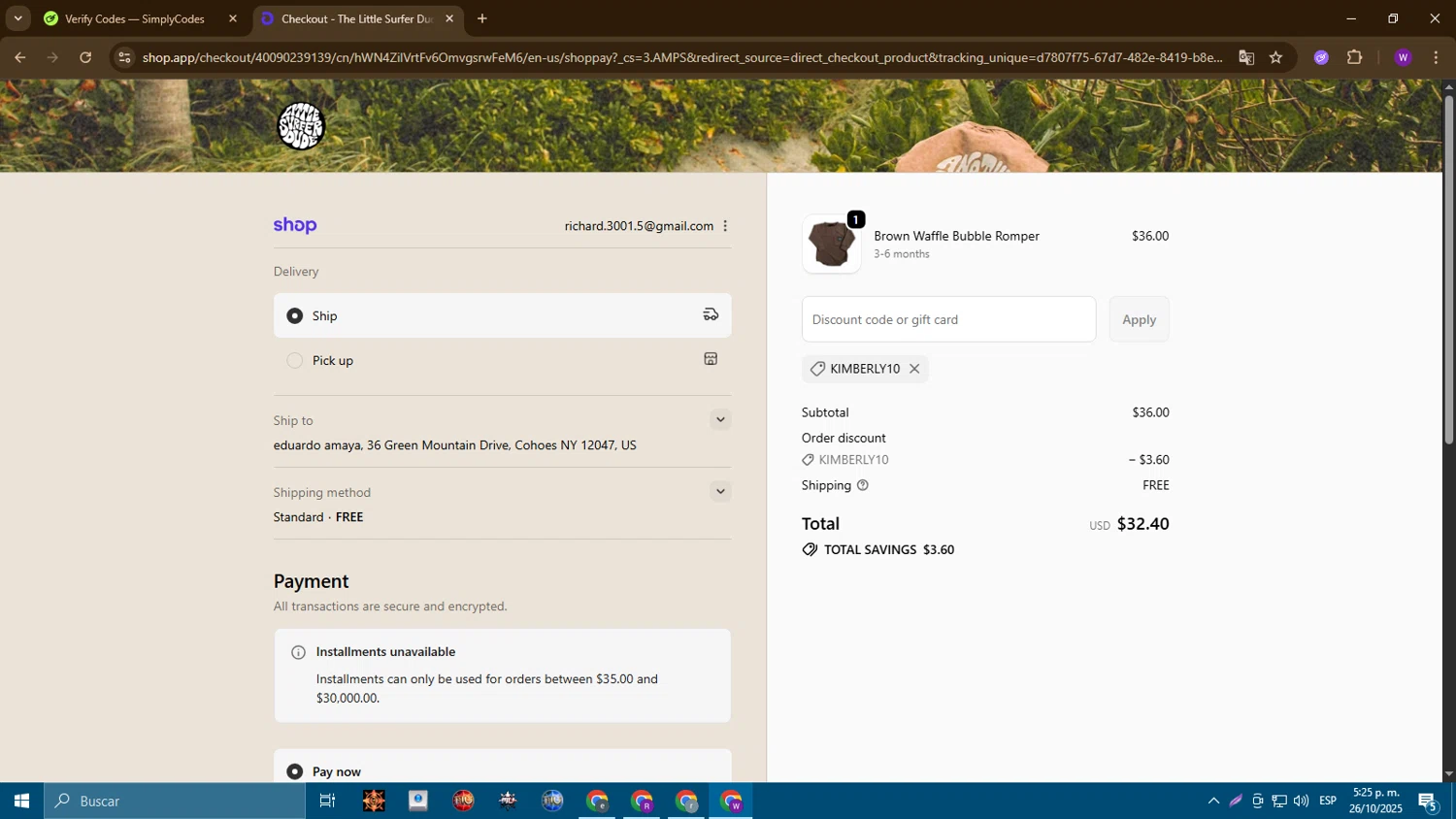The image size is (1456, 819).
Task: Click the storefront icon in Pick up row
Action: 711,359
